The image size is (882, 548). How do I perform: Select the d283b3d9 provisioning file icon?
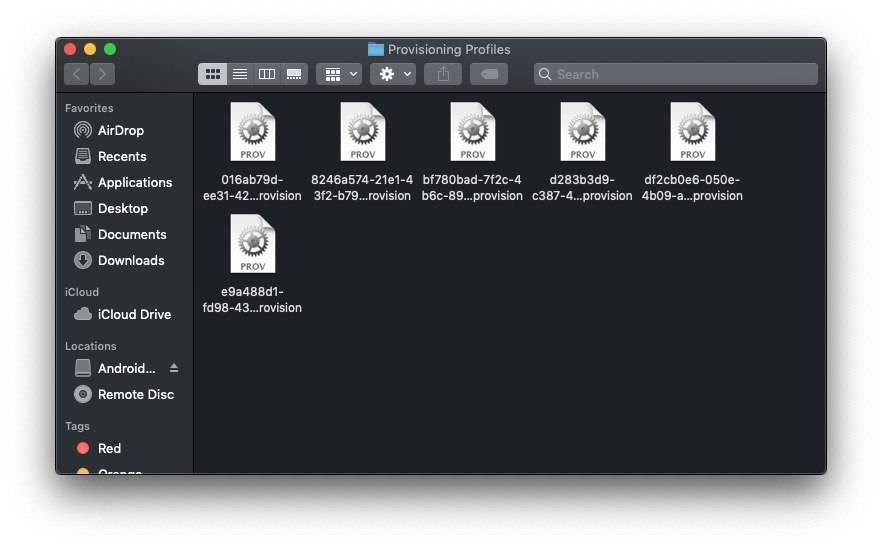pyautogui.click(x=583, y=132)
